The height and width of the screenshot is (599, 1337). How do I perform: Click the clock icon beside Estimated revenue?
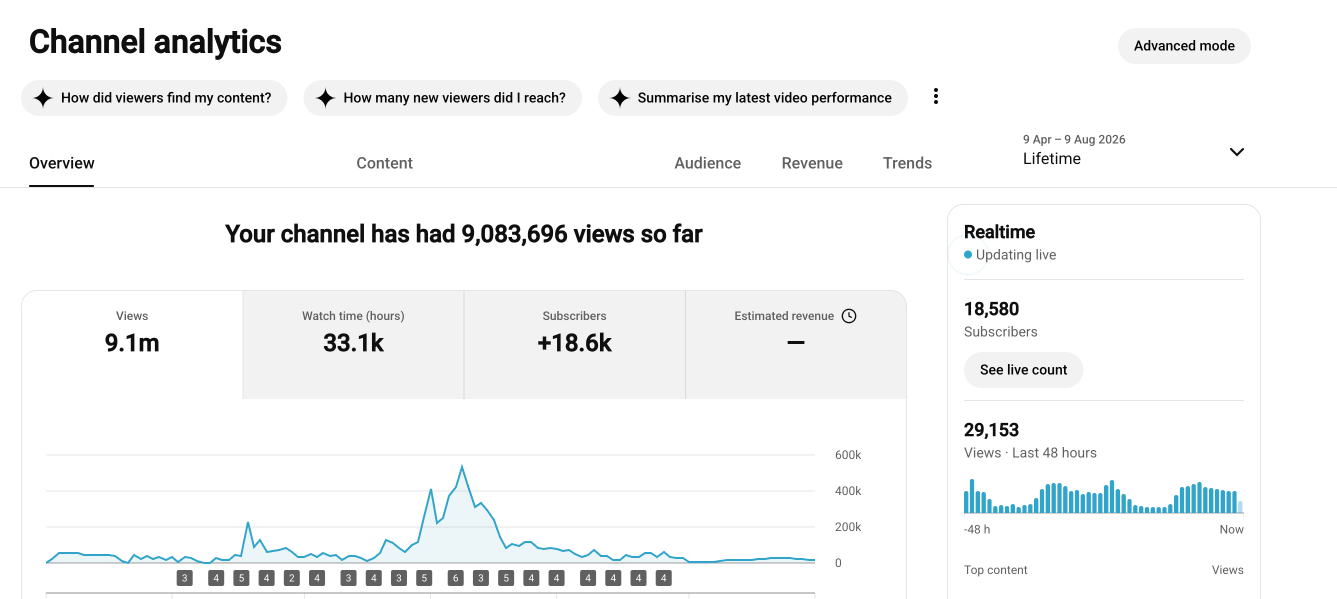(849, 316)
